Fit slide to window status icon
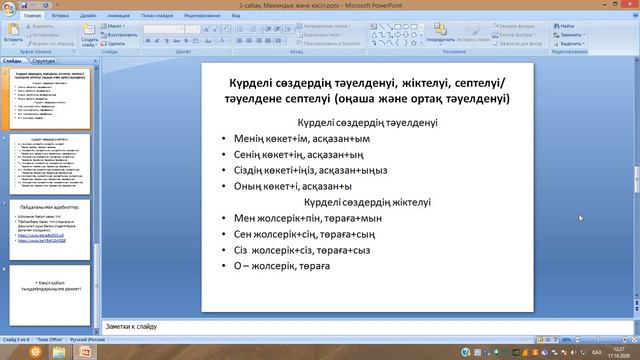This screenshot has height=360, width=640. coord(635,340)
